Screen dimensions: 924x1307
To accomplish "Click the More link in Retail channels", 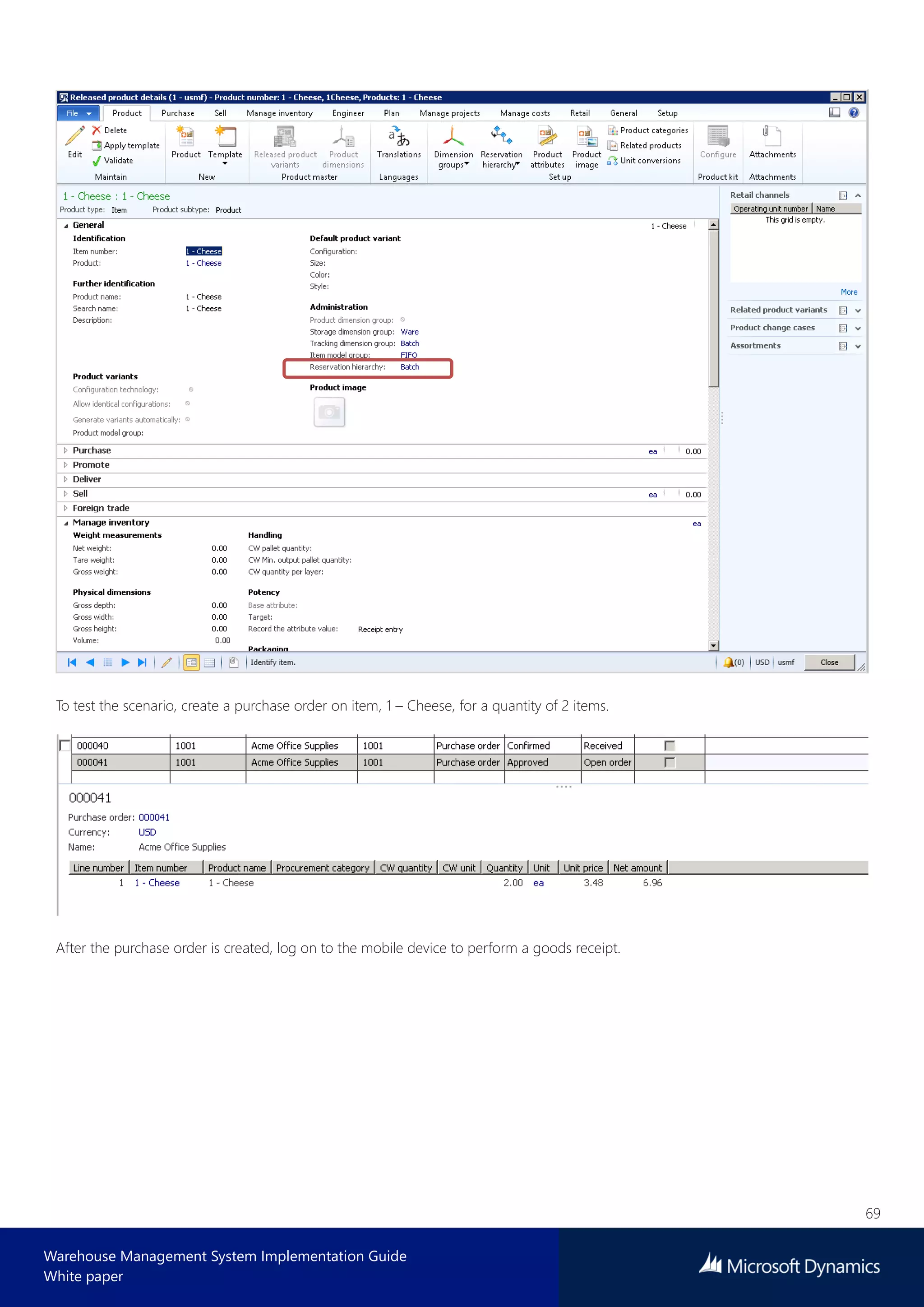I will pyautogui.click(x=849, y=292).
